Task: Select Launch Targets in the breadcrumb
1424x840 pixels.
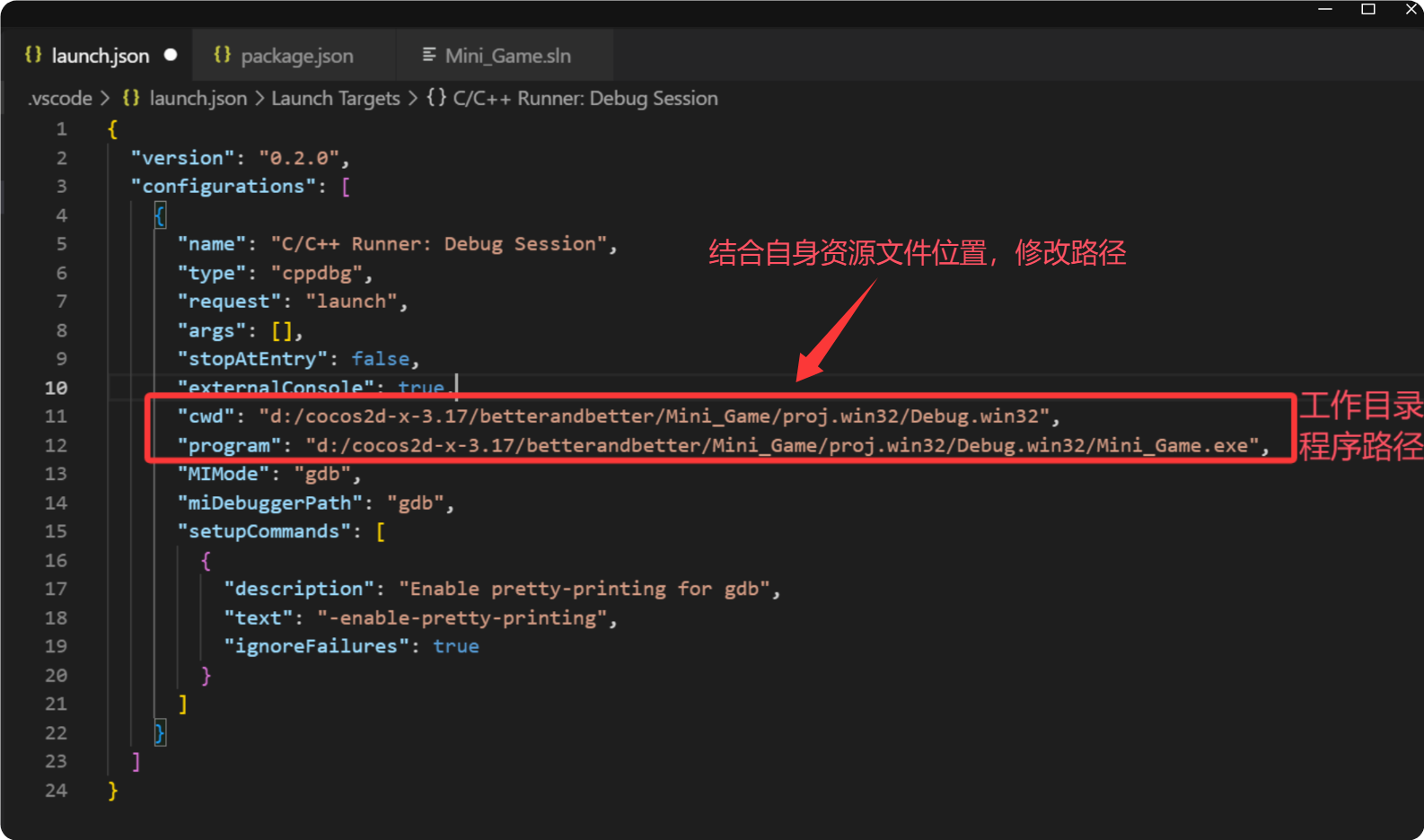Action: 336,98
